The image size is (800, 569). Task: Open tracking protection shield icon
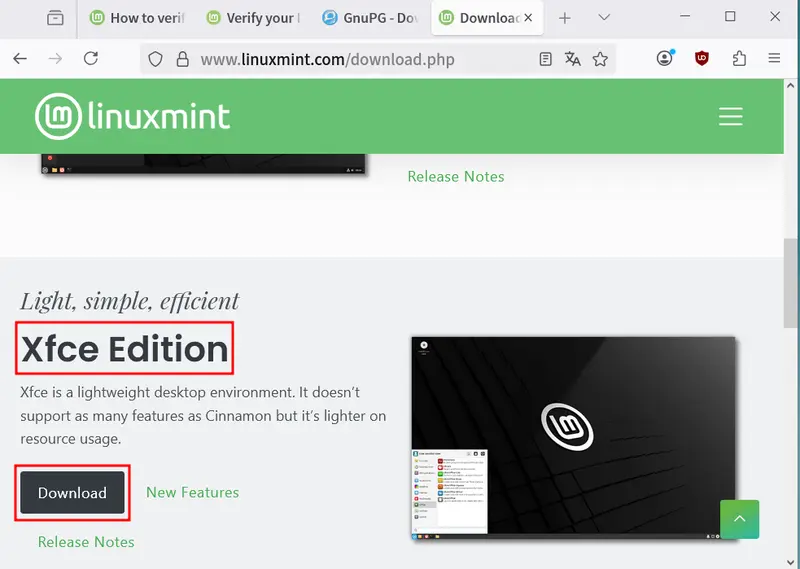155,59
